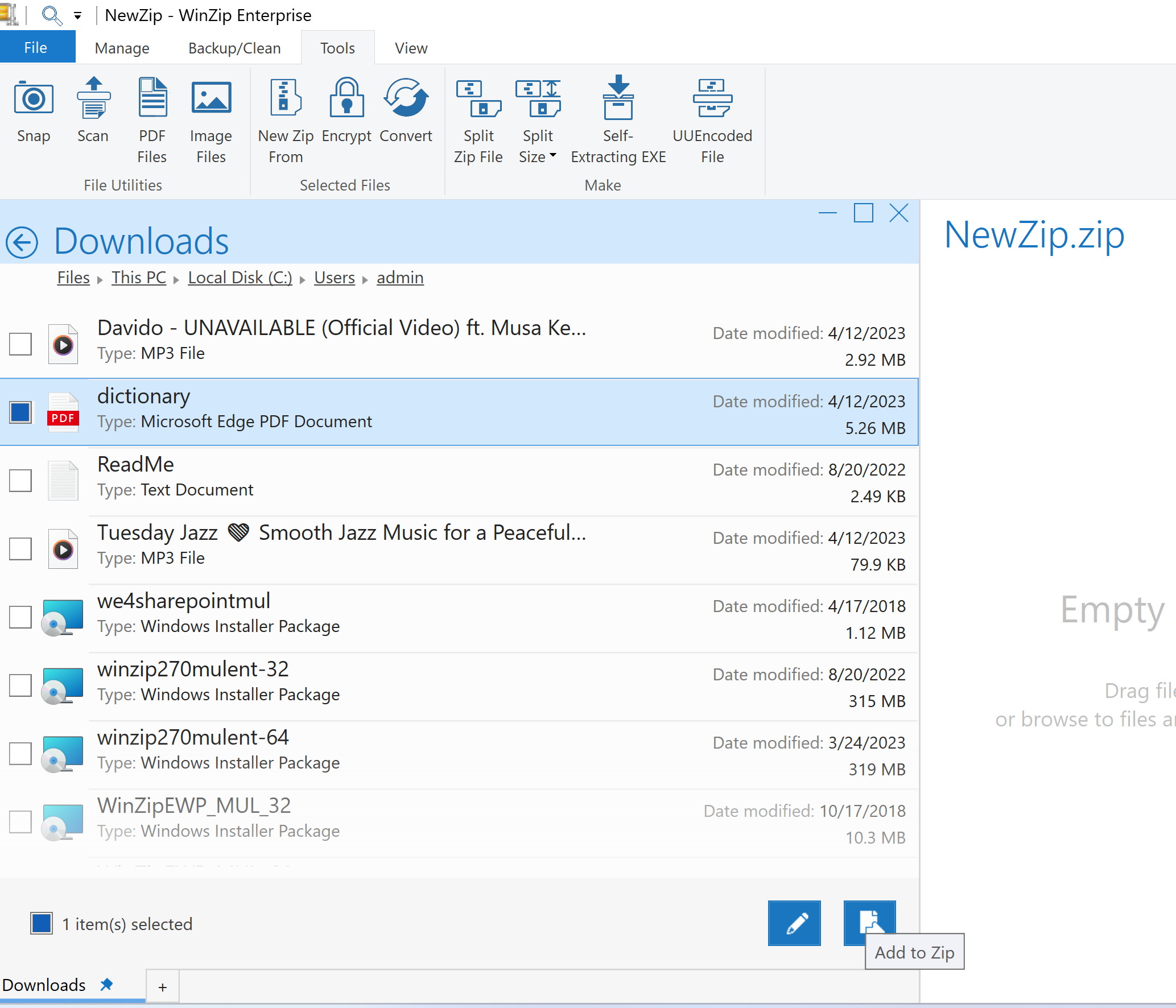Click the Tuesday Jazz MP3 file icon
The width and height of the screenshot is (1176, 1008).
tap(63, 548)
